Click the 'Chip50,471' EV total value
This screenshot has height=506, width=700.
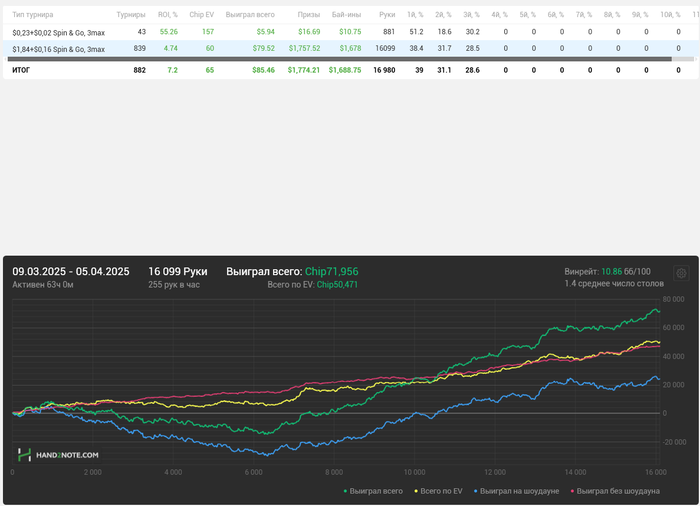pyautogui.click(x=337, y=285)
